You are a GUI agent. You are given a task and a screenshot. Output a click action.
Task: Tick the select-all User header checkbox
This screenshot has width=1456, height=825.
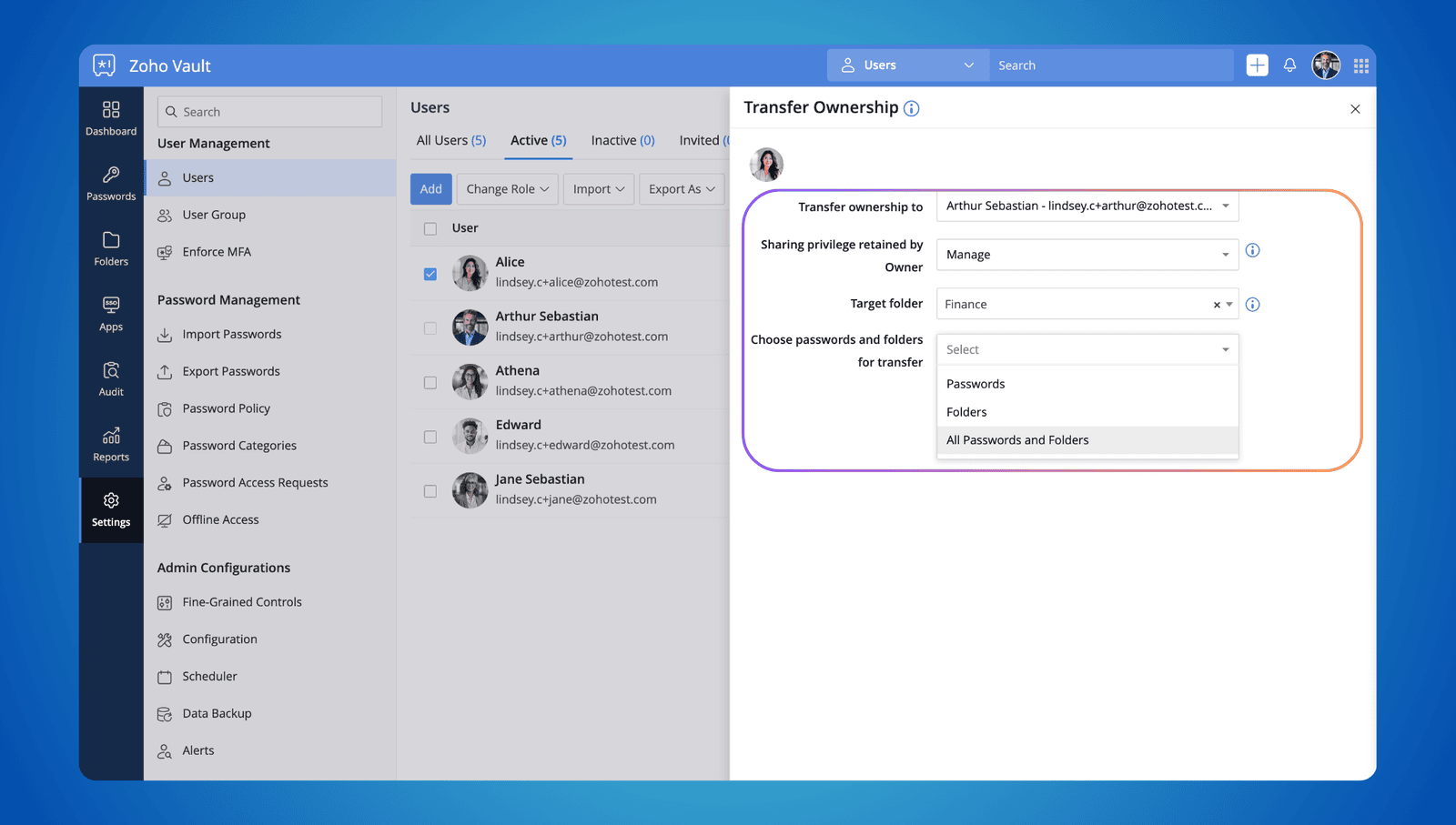pos(430,228)
